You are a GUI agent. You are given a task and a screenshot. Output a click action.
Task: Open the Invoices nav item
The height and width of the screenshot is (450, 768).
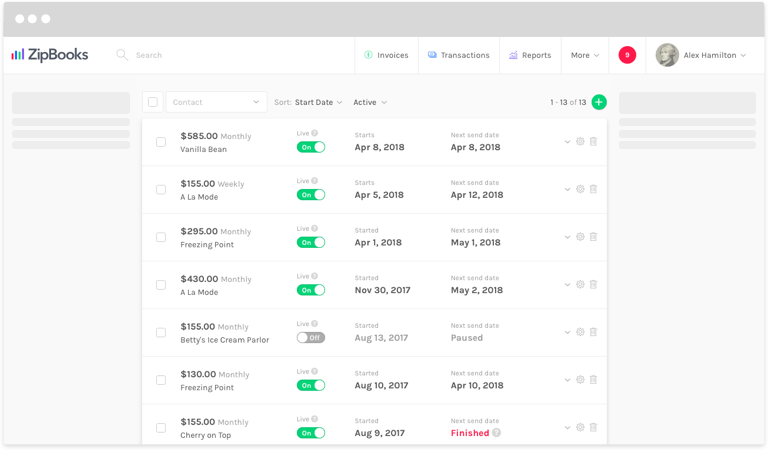coord(386,55)
